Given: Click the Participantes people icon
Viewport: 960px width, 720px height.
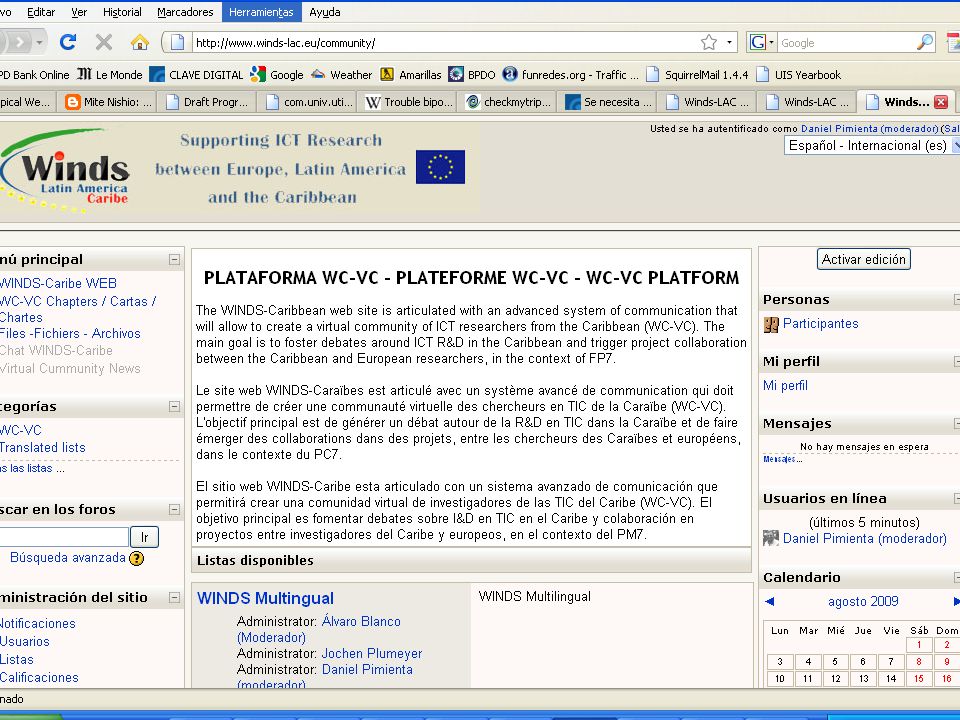Looking at the screenshot, I should [771, 324].
